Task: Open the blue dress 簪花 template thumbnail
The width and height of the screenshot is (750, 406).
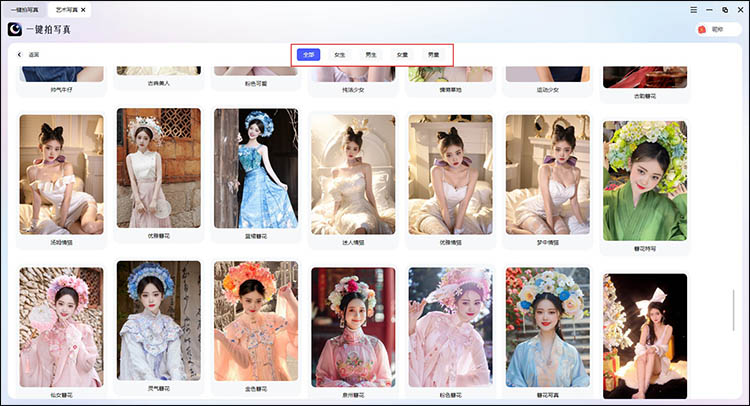Action: pos(255,168)
